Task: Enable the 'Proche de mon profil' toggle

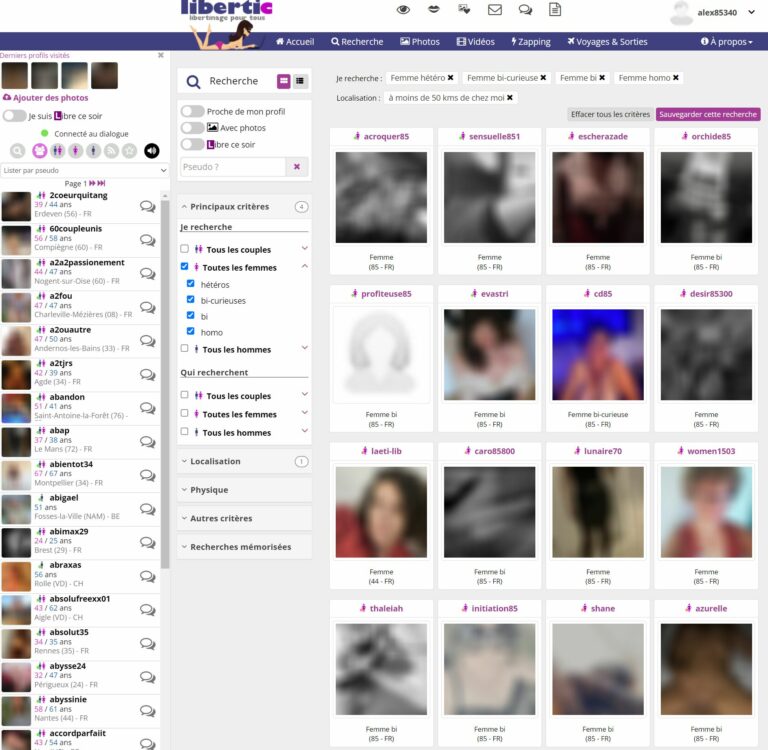Action: pyautogui.click(x=192, y=111)
